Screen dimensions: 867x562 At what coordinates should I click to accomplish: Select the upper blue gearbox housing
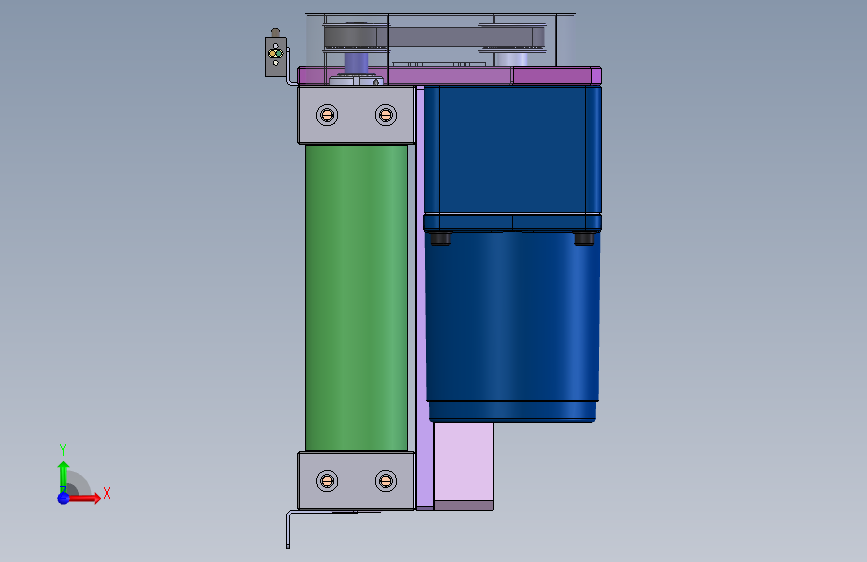point(513,149)
